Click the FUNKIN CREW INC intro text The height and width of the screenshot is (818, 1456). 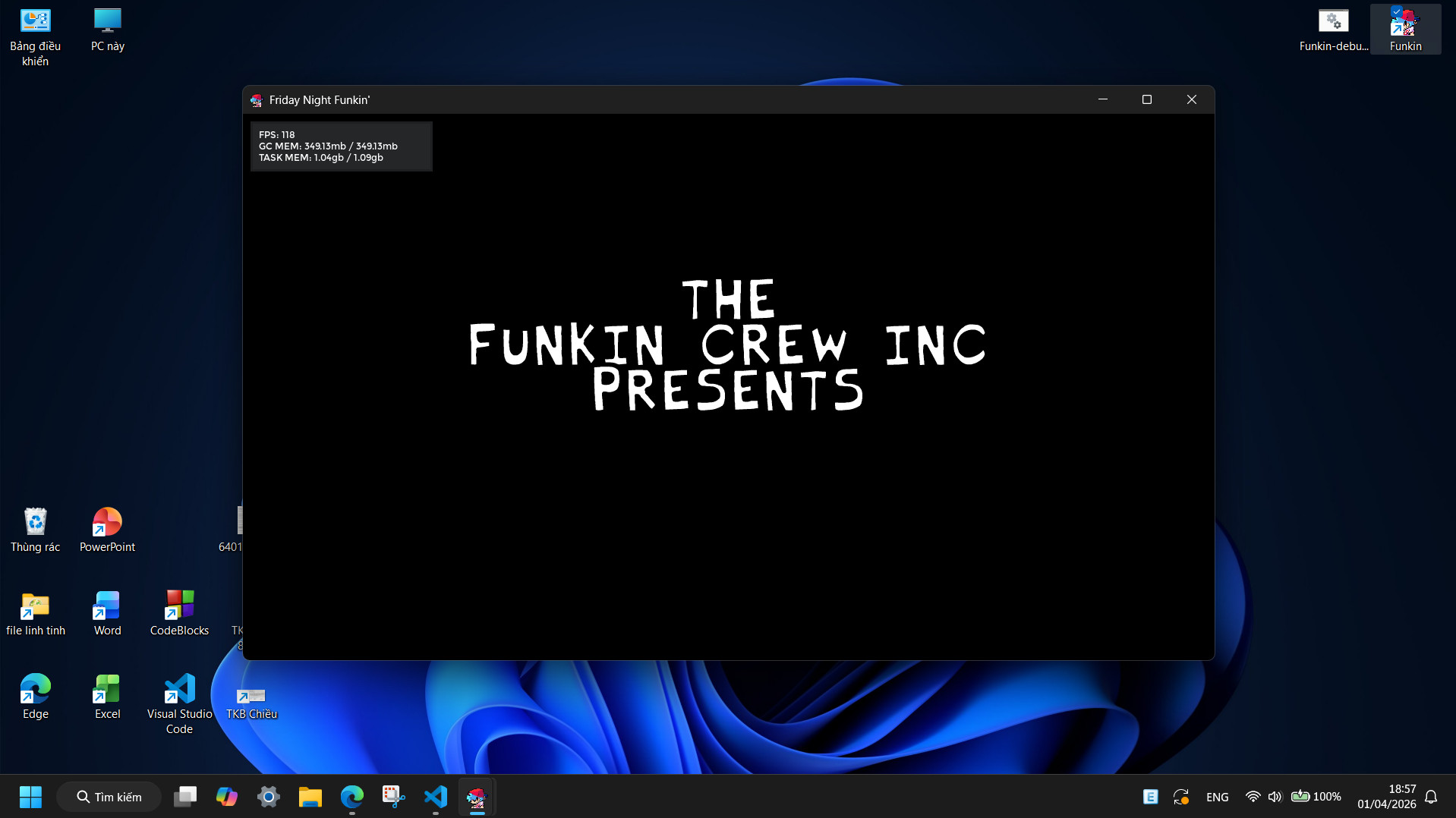727,345
